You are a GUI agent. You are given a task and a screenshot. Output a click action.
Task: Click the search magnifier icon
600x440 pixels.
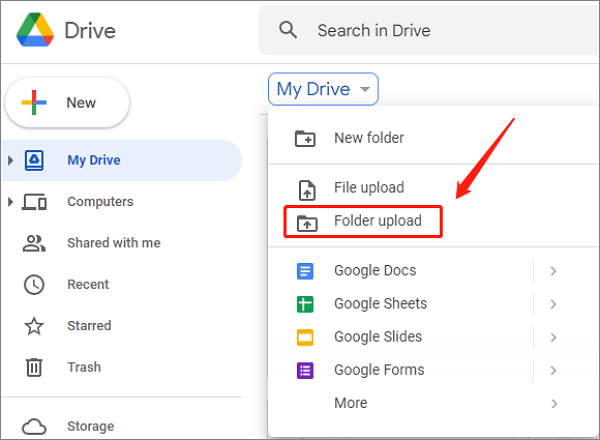click(289, 30)
